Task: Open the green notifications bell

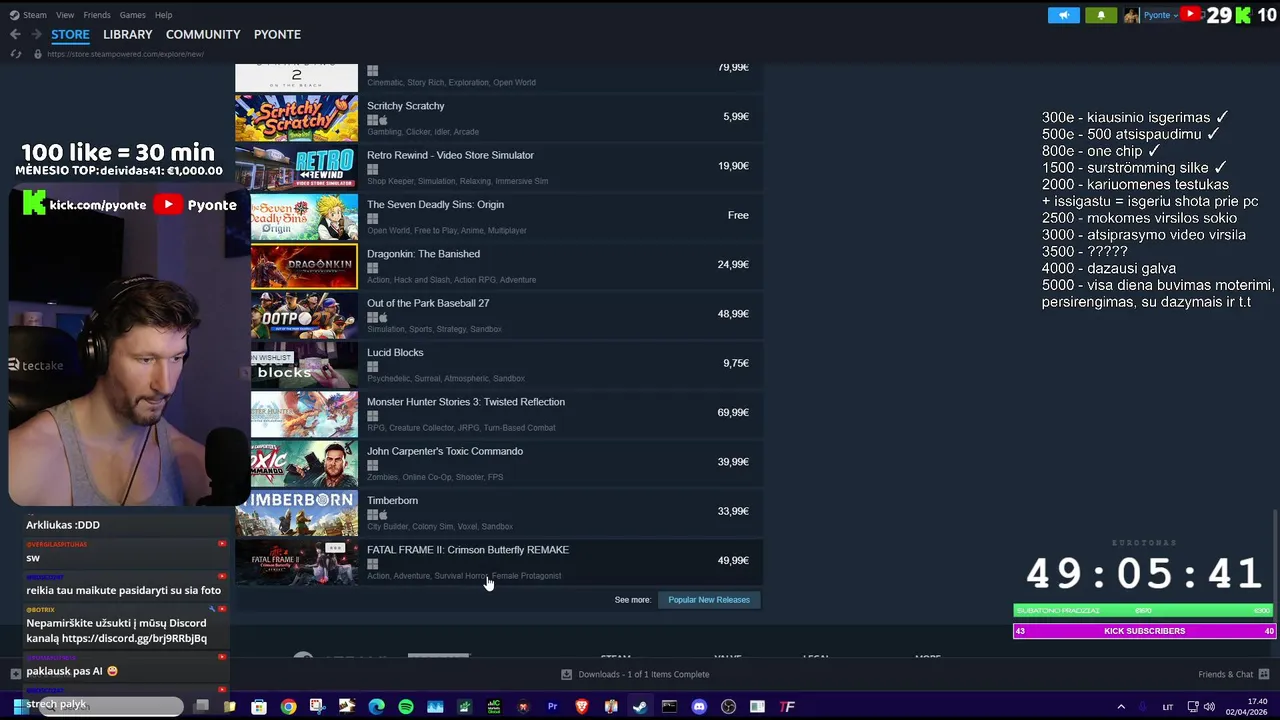Action: [x=1101, y=15]
